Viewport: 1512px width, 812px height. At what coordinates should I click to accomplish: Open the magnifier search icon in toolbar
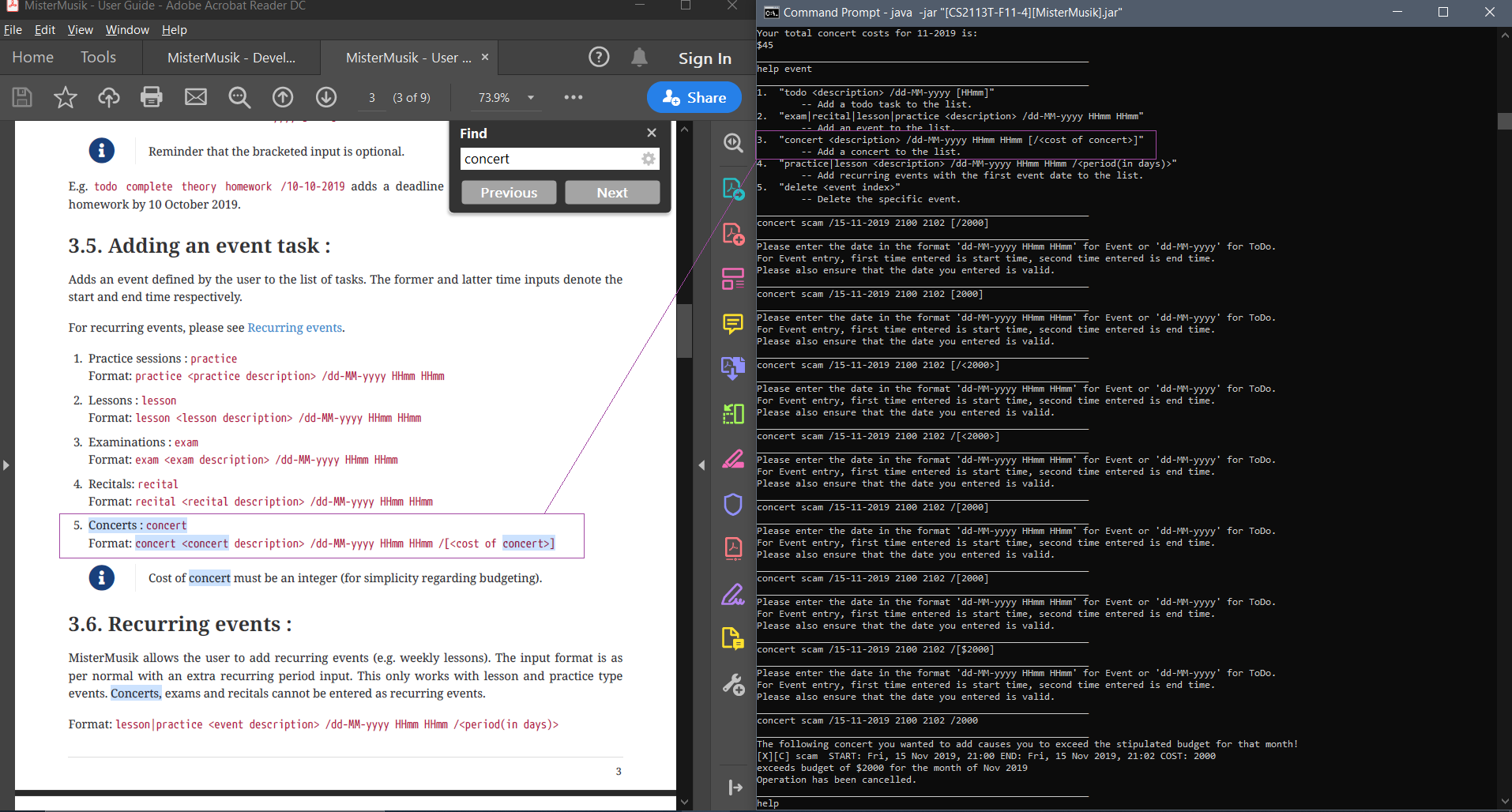pyautogui.click(x=239, y=97)
